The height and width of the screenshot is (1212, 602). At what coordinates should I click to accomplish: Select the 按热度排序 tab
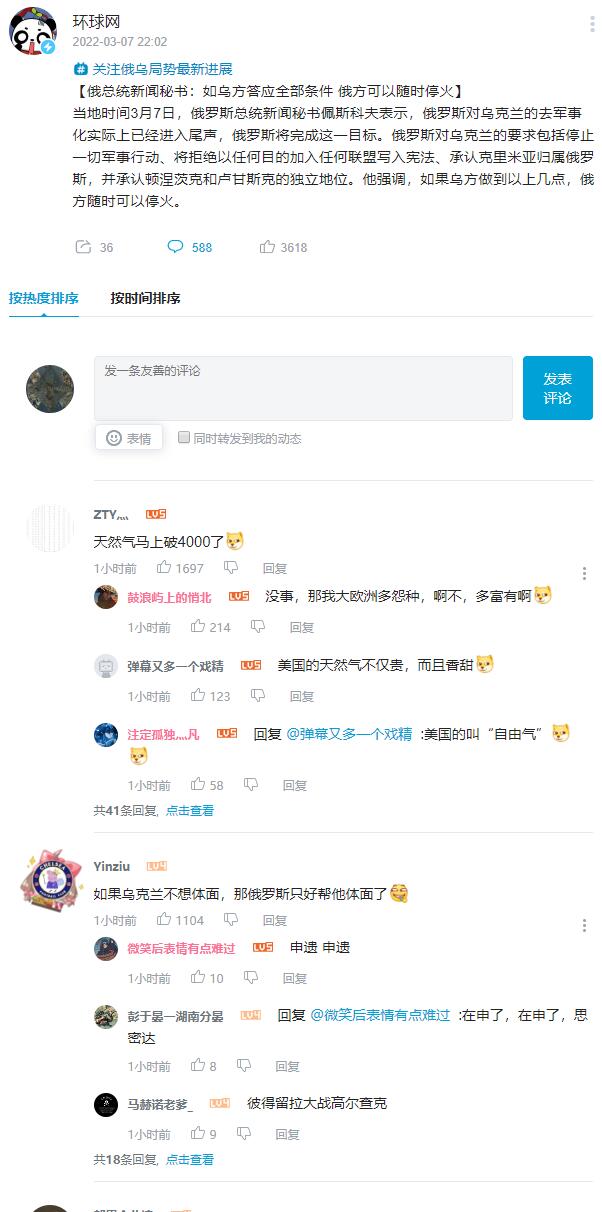click(x=43, y=298)
